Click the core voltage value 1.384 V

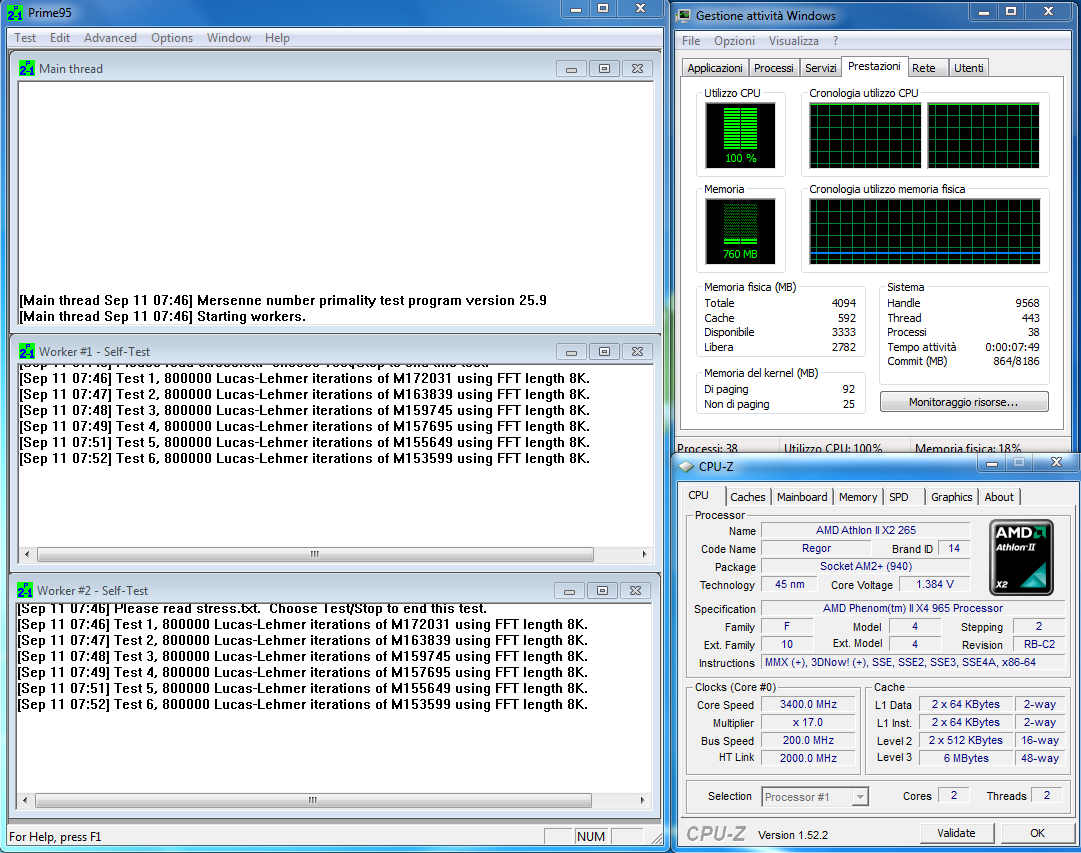point(935,584)
